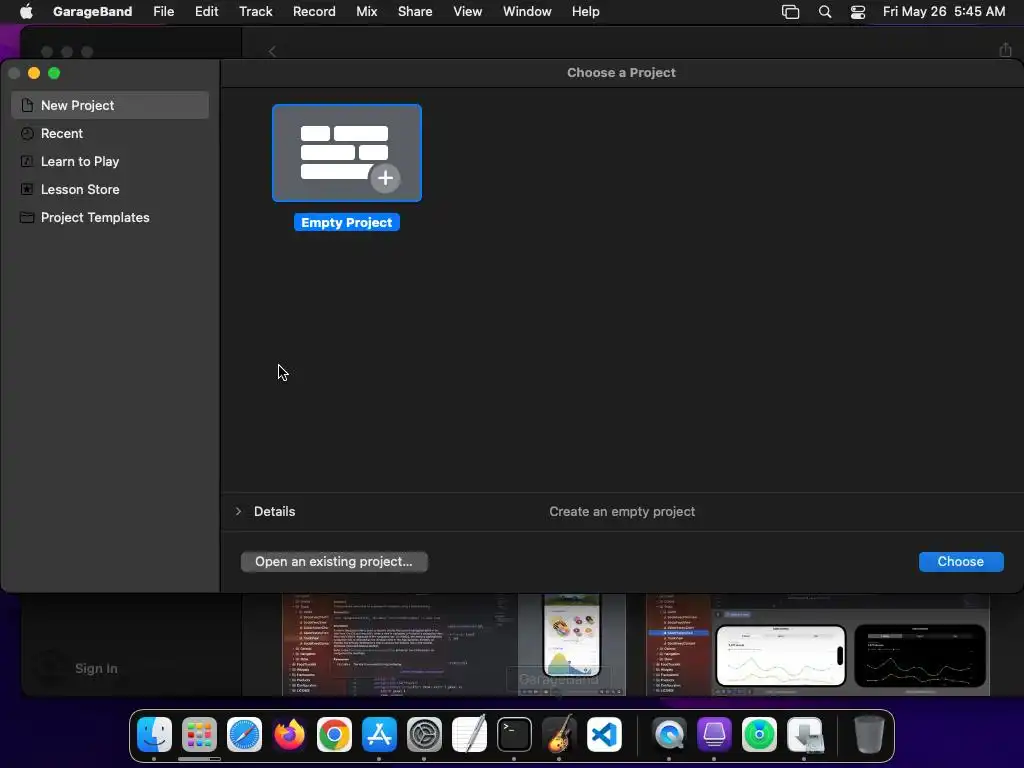Open the Apple menu

[x=26, y=12]
